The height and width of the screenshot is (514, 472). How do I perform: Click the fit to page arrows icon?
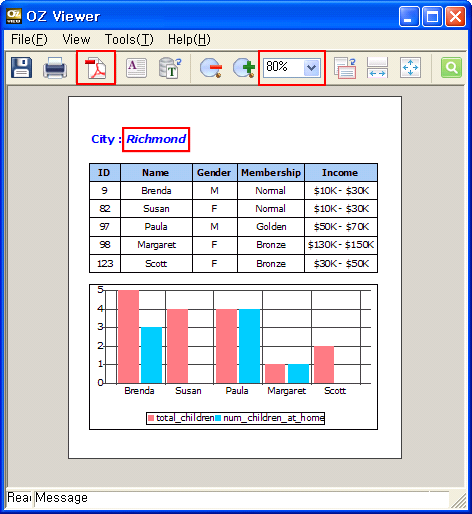point(410,68)
